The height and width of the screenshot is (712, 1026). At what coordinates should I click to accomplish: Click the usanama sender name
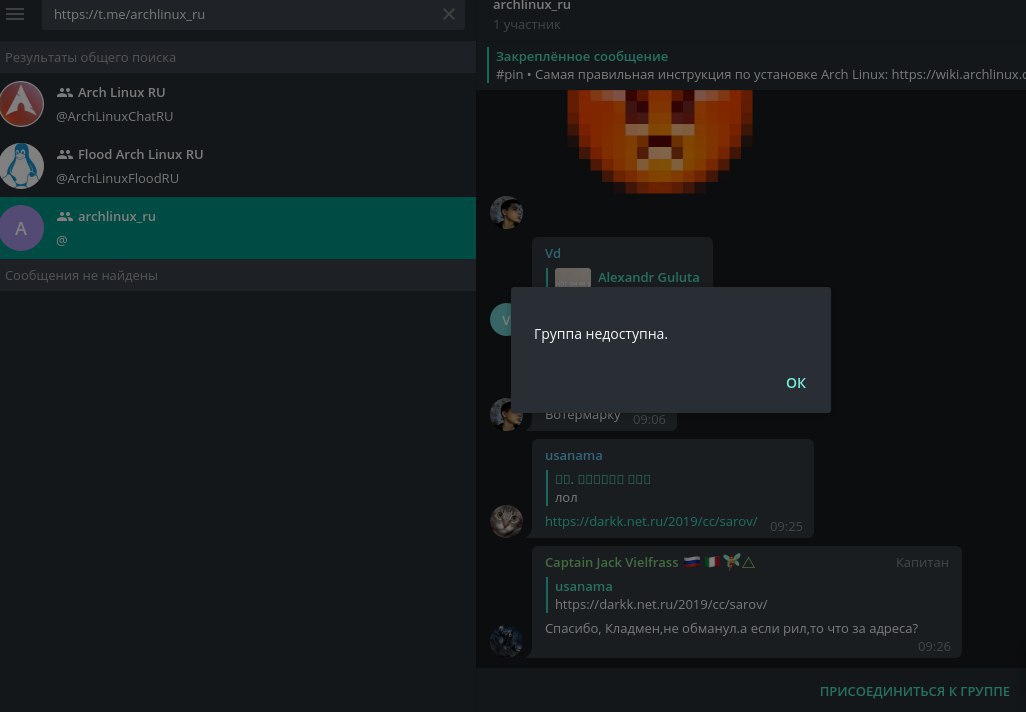[x=574, y=455]
